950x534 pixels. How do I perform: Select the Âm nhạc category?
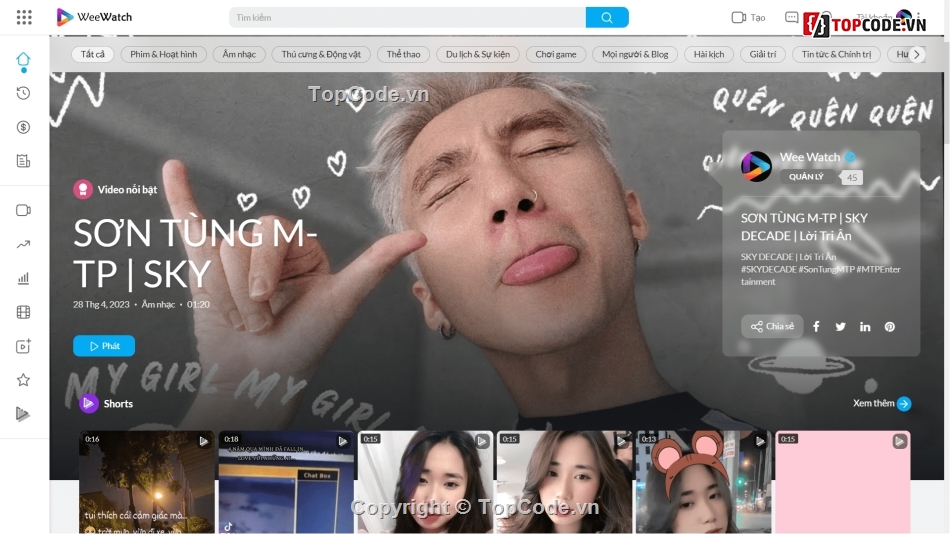point(239,55)
